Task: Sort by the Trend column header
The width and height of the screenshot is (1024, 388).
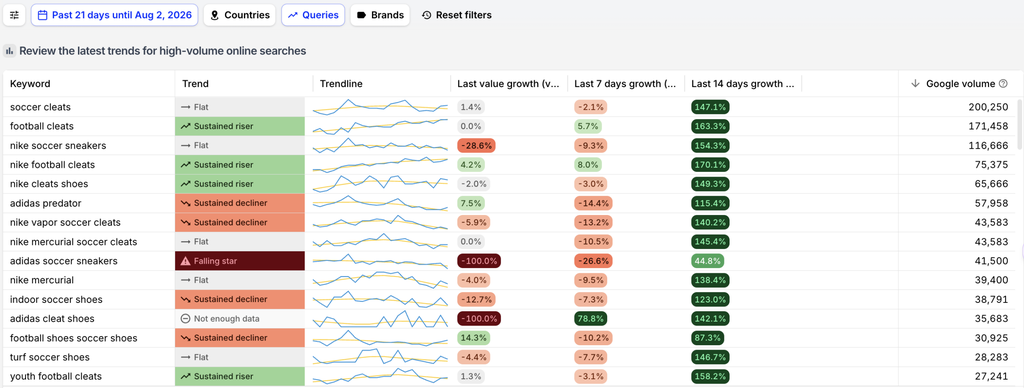Action: (196, 84)
